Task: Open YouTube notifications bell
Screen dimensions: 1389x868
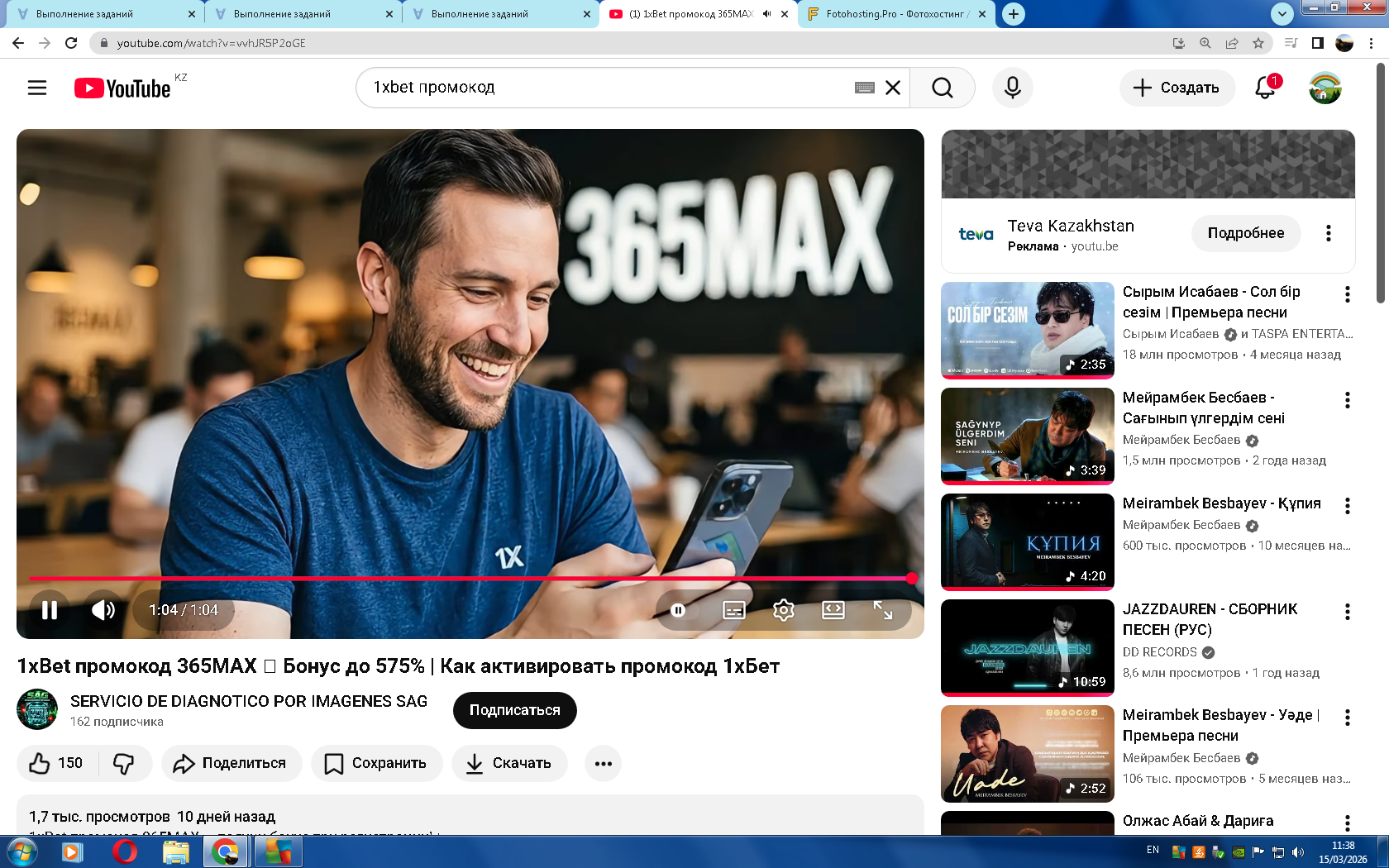Action: 1265,88
